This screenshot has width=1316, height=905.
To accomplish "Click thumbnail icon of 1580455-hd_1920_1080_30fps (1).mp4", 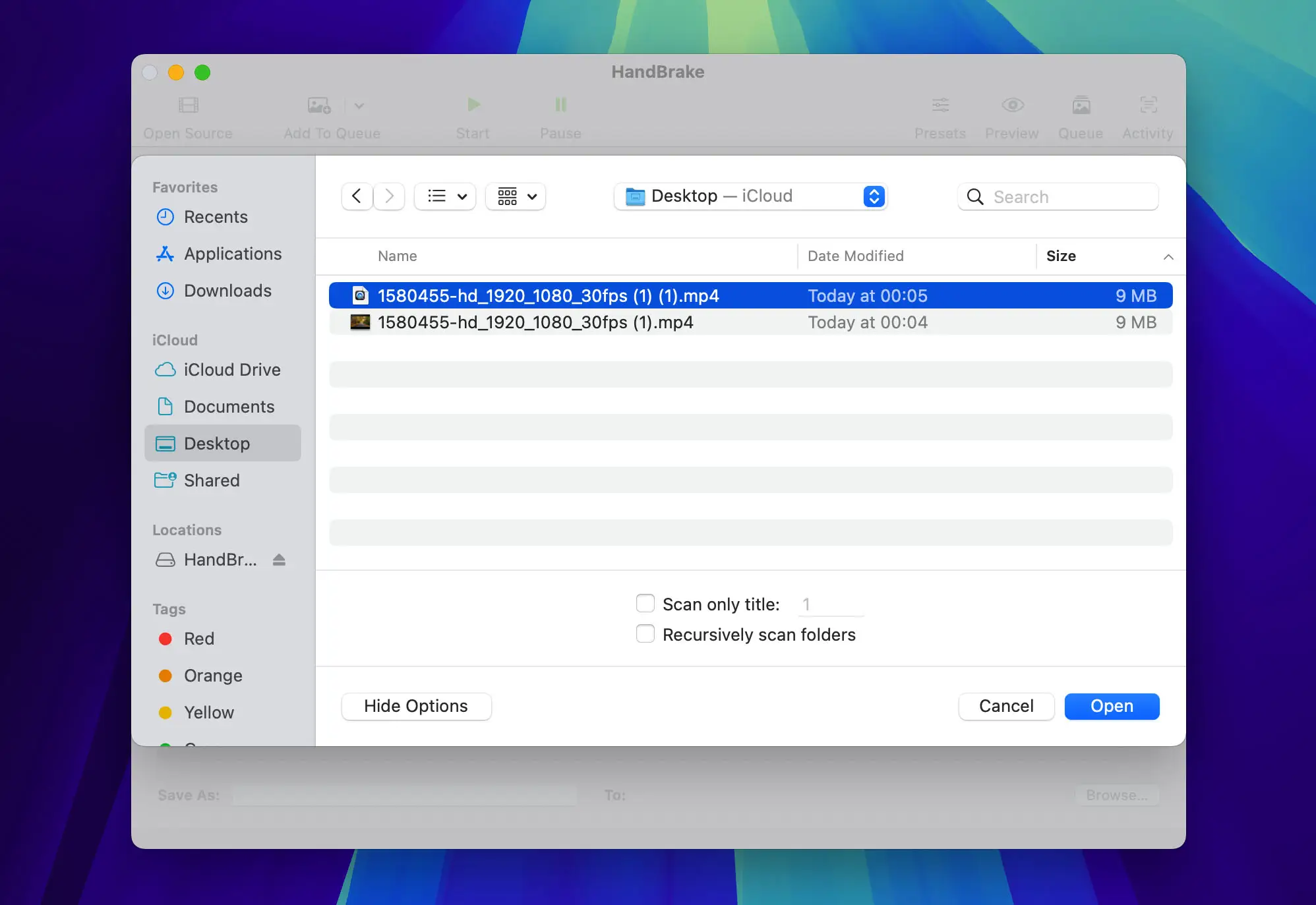I will pyautogui.click(x=360, y=322).
